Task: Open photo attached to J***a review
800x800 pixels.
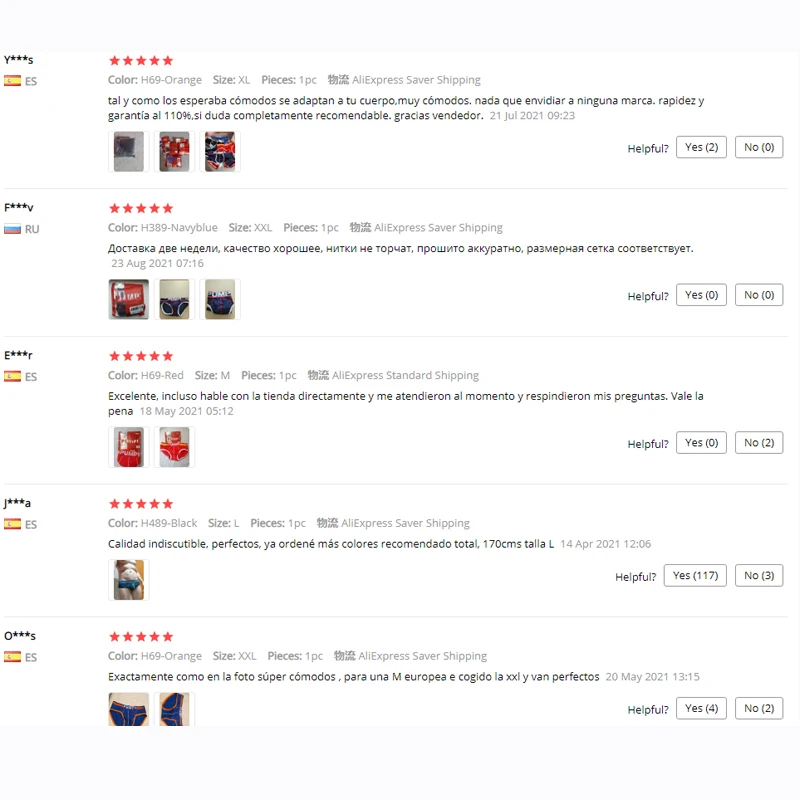Action: coord(129,580)
